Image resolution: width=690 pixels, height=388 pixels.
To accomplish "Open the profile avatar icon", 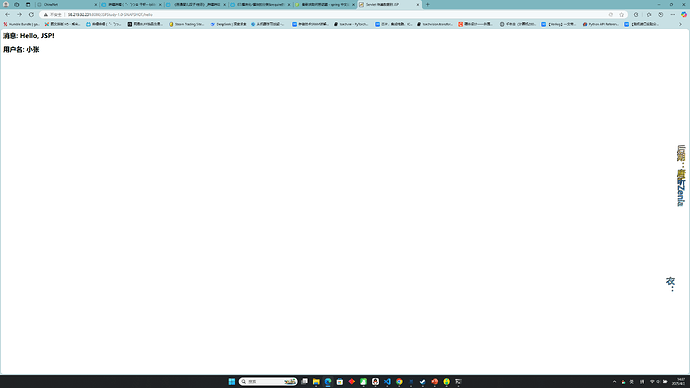I will click(6, 4).
